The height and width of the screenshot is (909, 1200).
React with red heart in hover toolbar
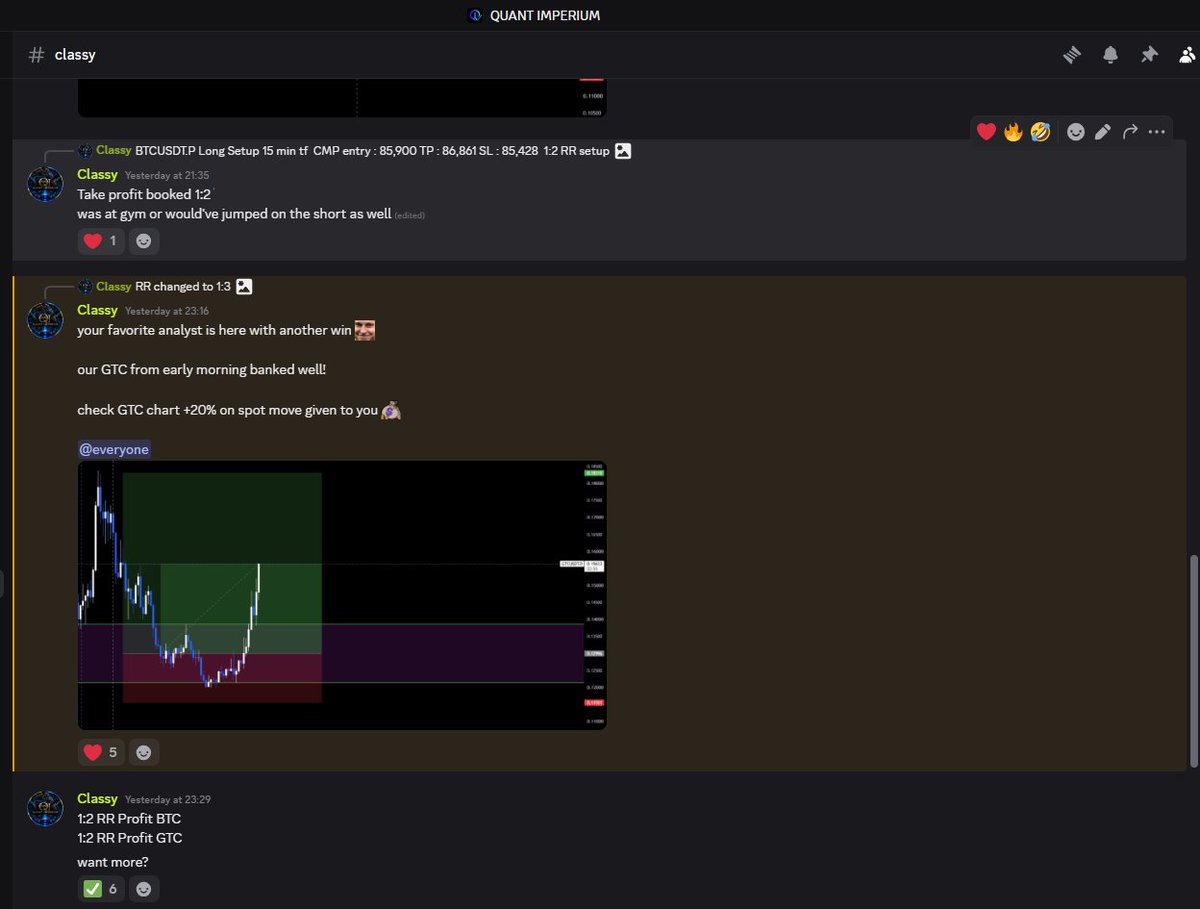[x=986, y=131]
